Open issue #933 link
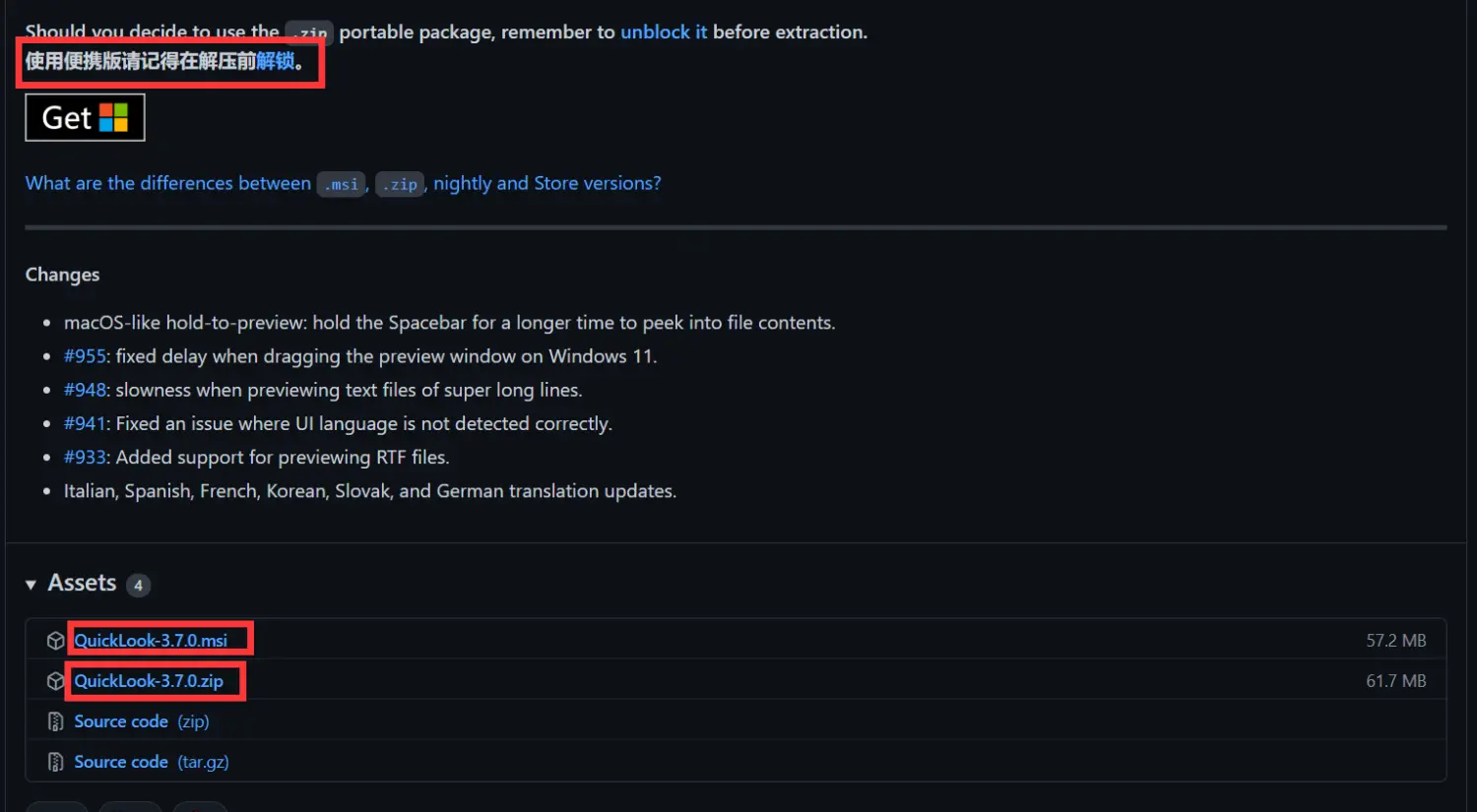The width and height of the screenshot is (1477, 812). [x=85, y=457]
